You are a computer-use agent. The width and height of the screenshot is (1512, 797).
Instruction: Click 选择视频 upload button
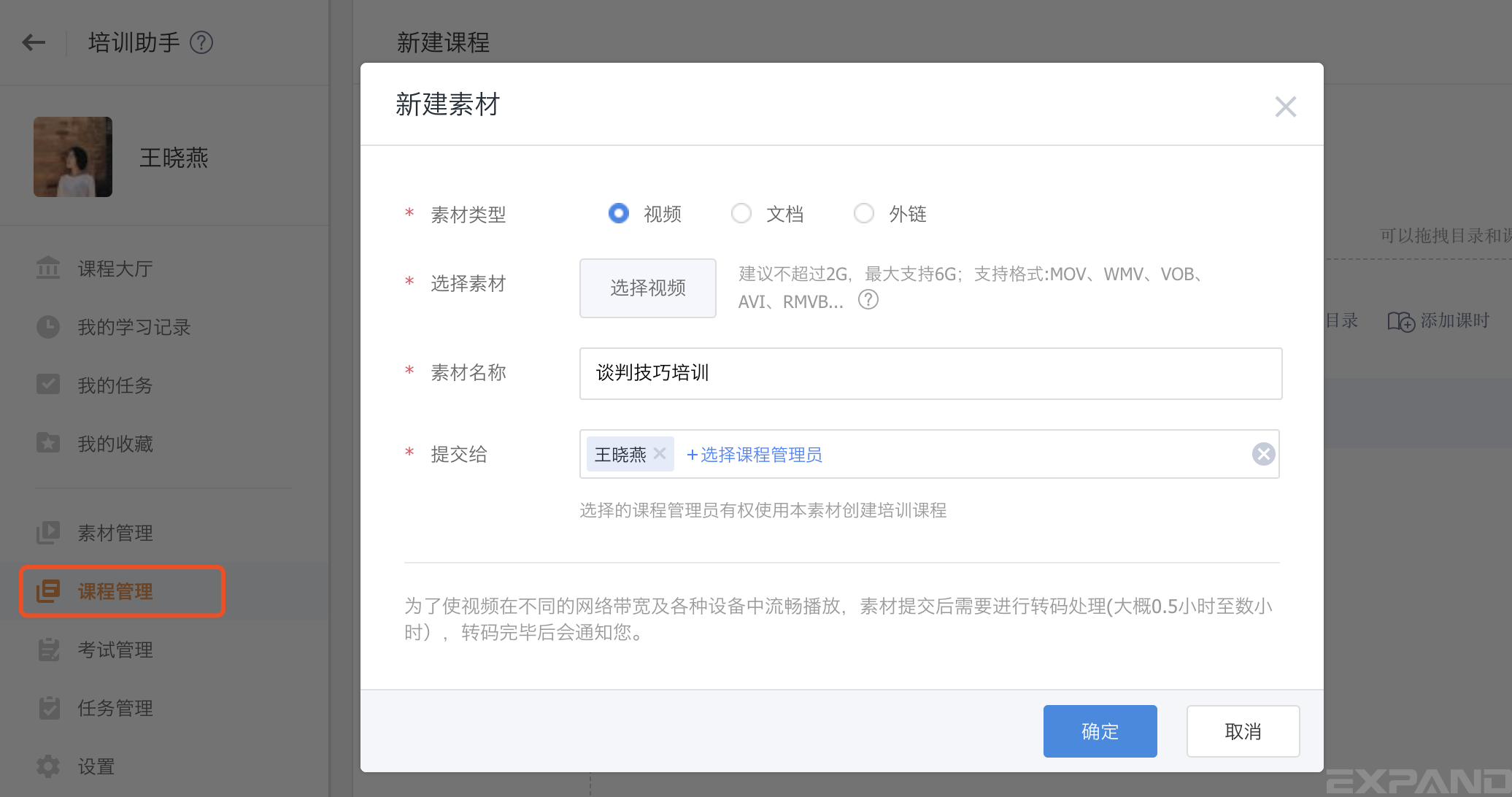pos(647,288)
